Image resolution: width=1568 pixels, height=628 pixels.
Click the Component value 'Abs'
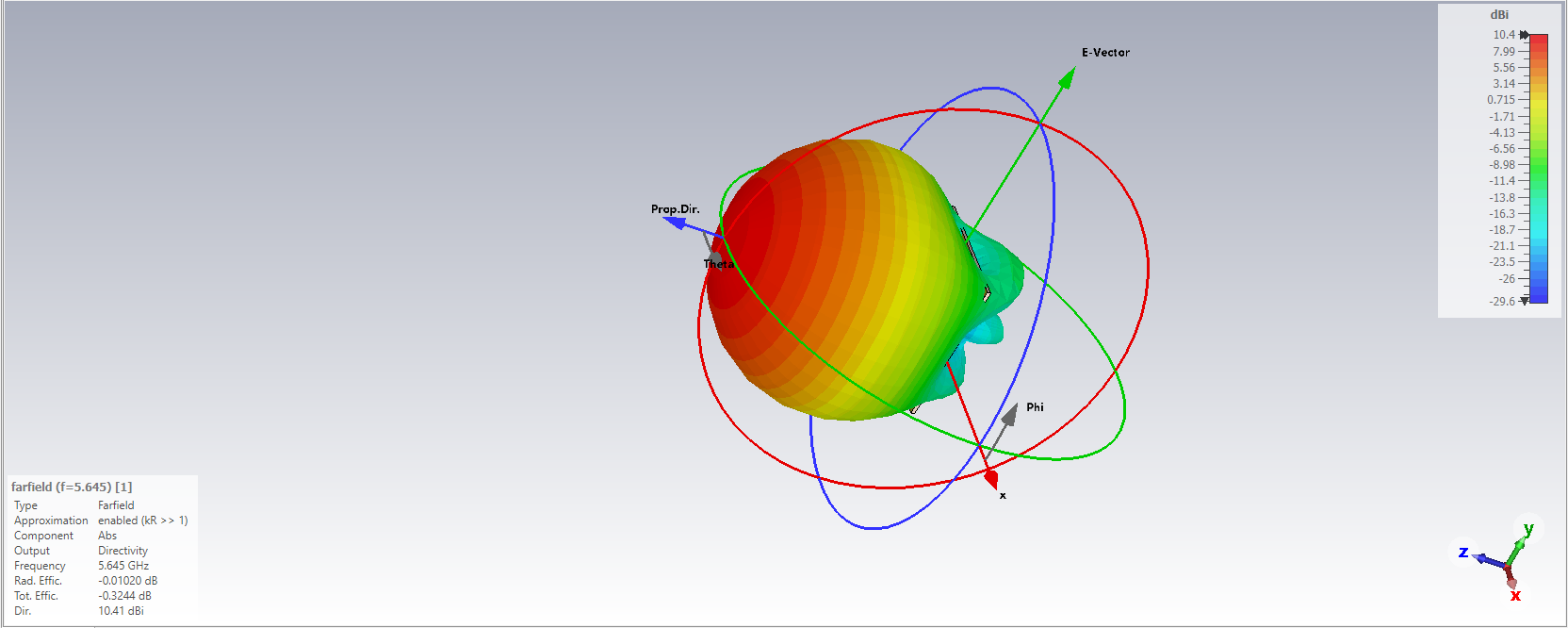point(107,536)
